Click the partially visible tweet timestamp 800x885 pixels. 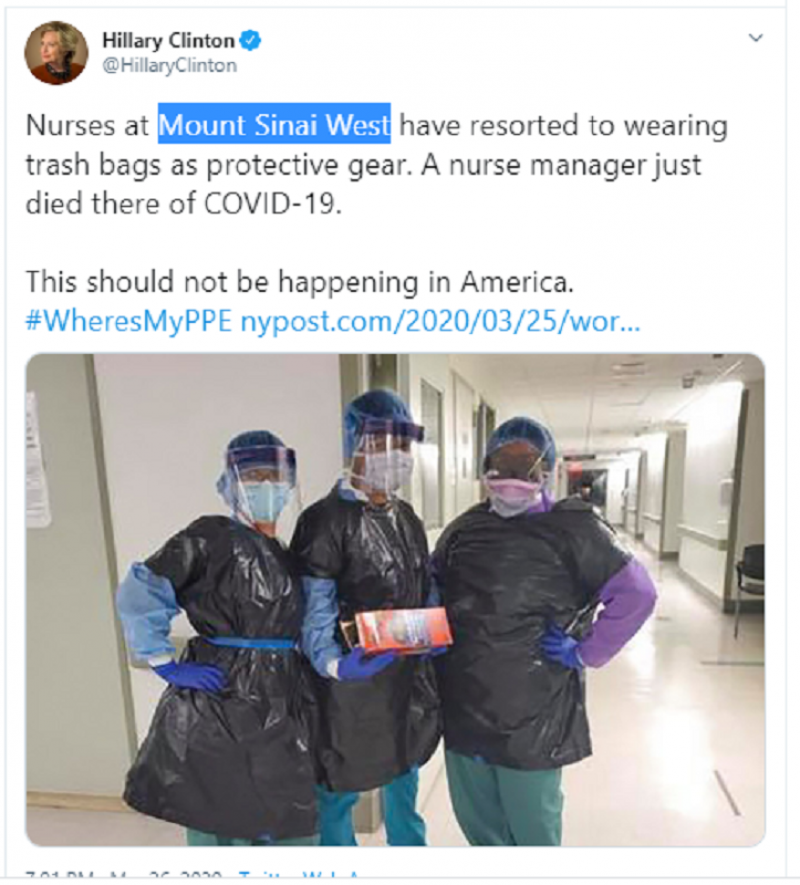pyautogui.click(x=124, y=876)
